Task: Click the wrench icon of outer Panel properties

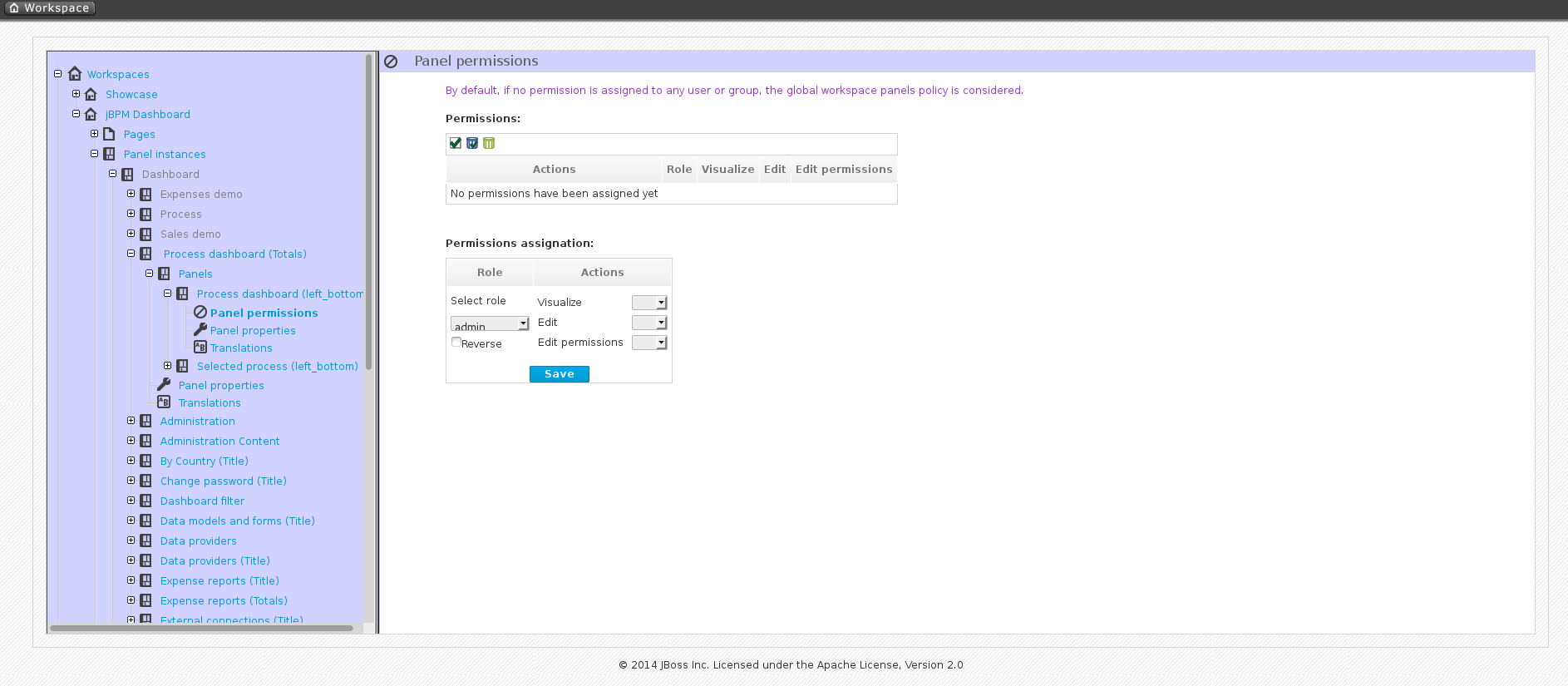Action: click(164, 384)
